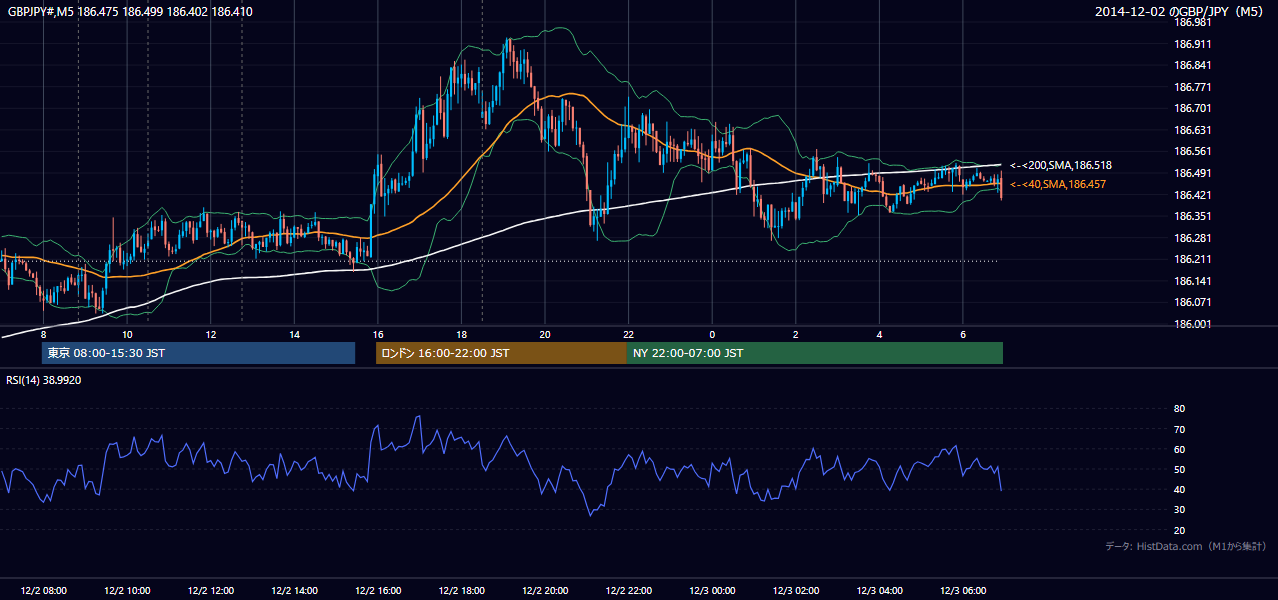Click RSI scale value 40
This screenshot has width=1278, height=600.
1179,490
